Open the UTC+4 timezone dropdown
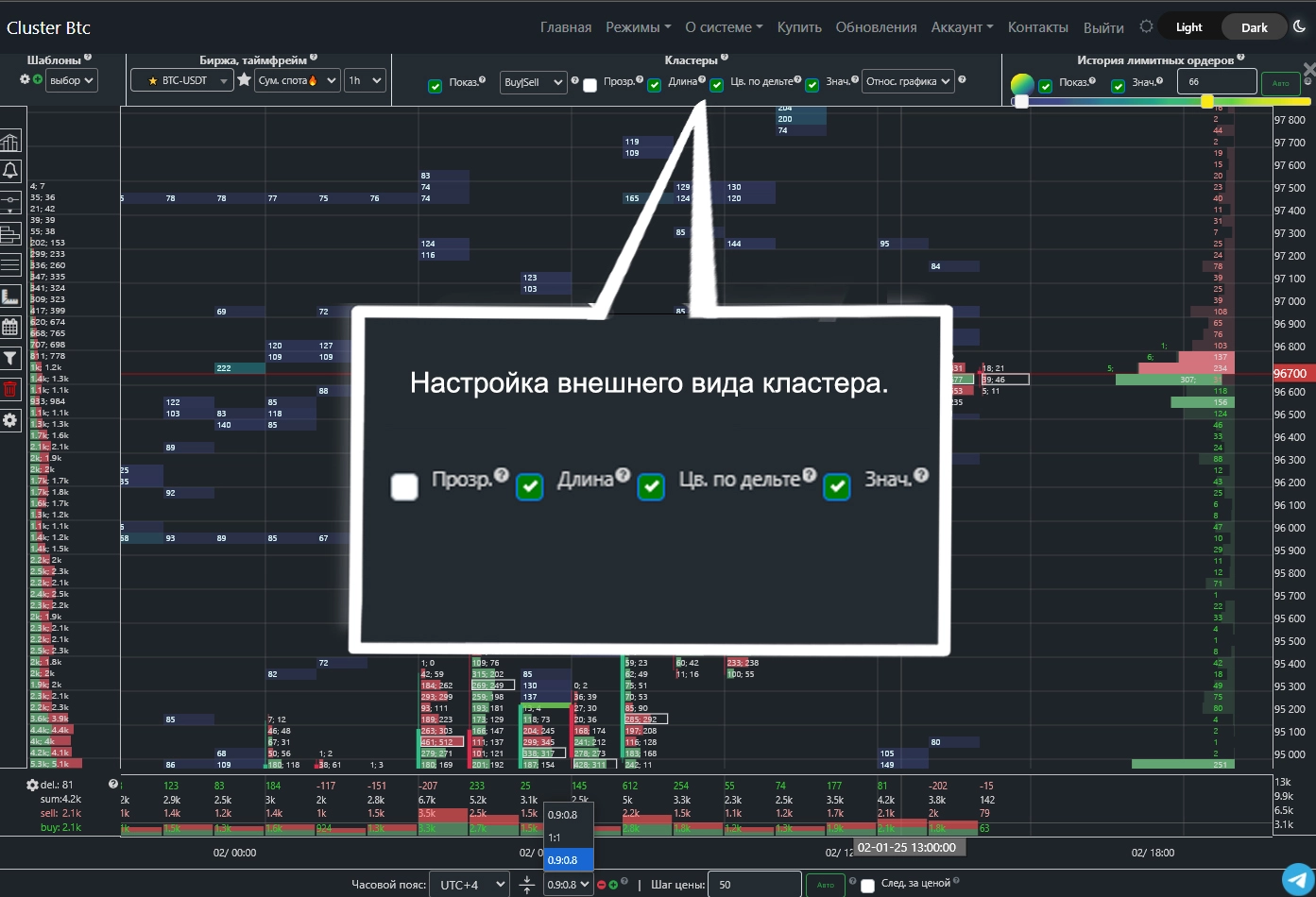The image size is (1316, 897). [x=470, y=885]
